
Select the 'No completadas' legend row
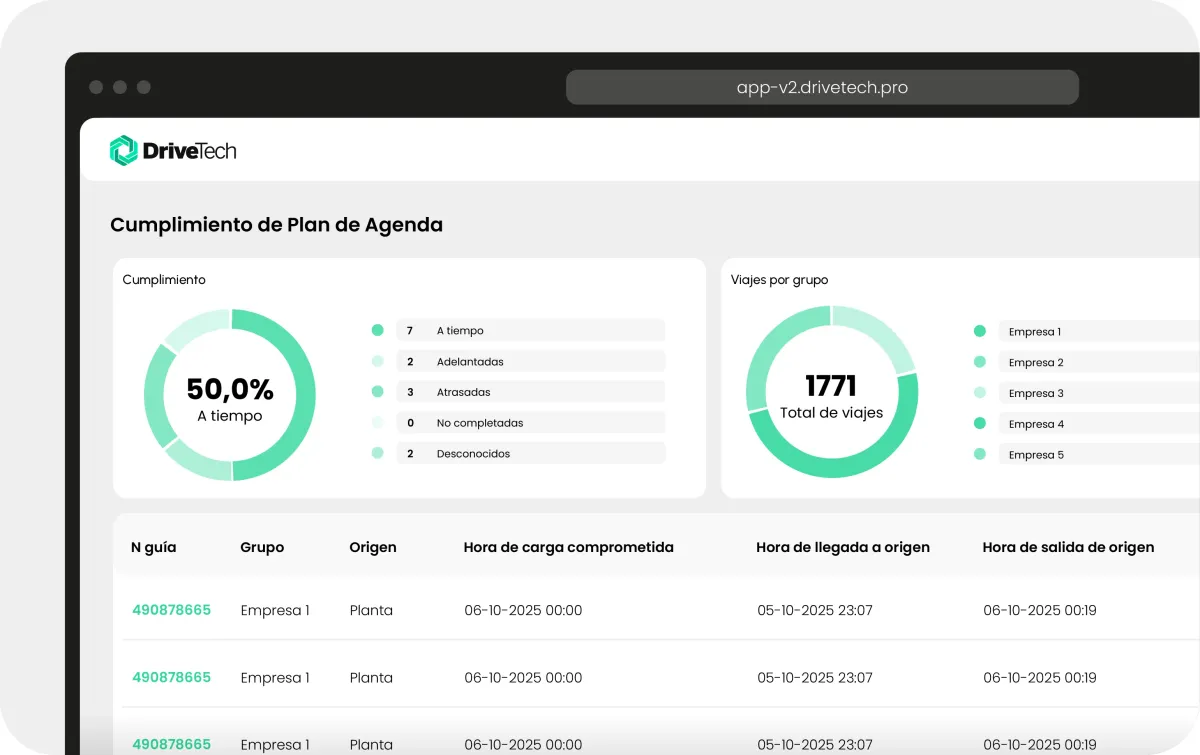click(x=530, y=423)
